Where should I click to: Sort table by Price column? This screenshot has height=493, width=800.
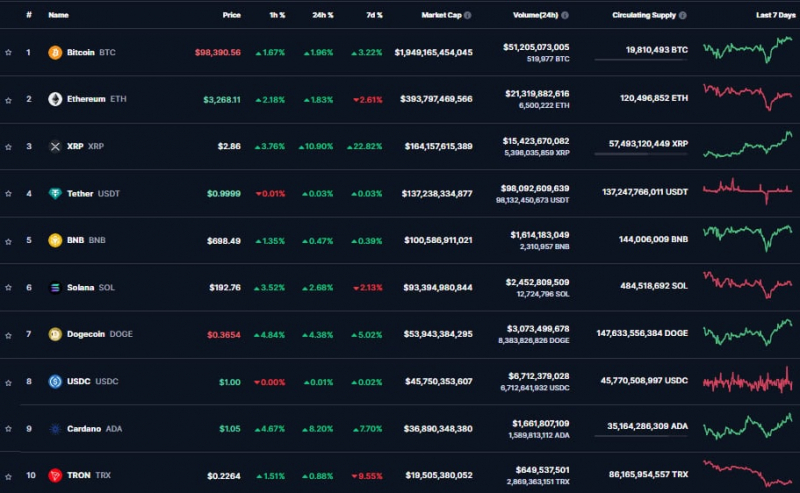click(232, 15)
